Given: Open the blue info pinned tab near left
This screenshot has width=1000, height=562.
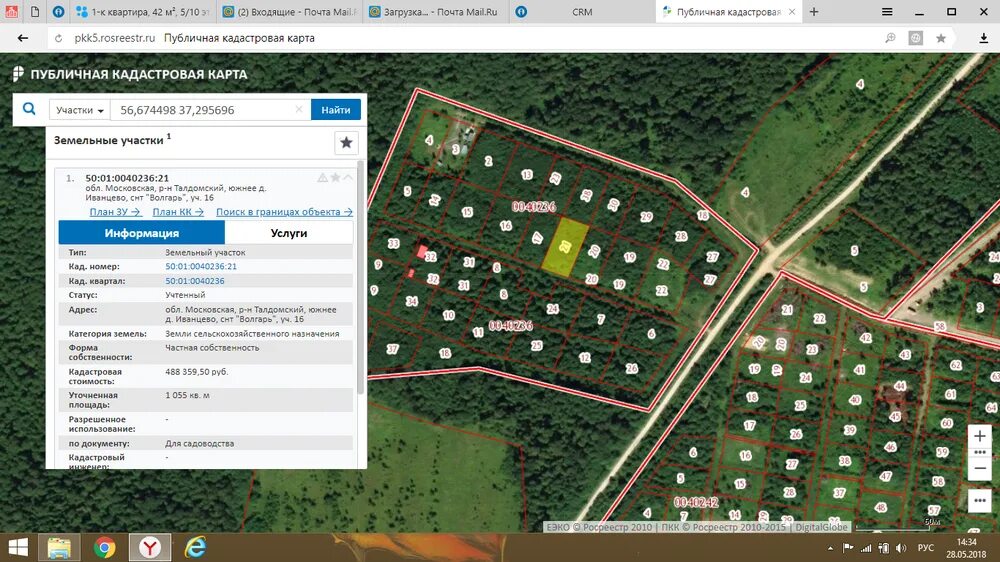Looking at the screenshot, I should click(x=58, y=12).
